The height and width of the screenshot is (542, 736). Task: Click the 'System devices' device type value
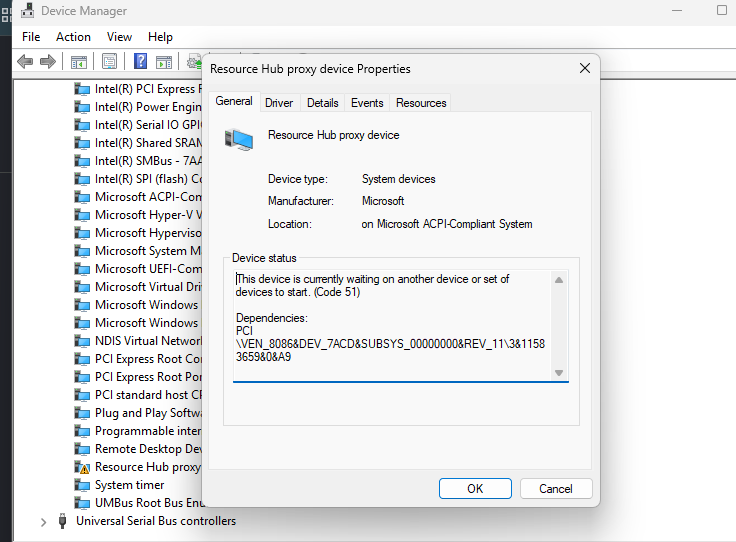click(x=399, y=179)
